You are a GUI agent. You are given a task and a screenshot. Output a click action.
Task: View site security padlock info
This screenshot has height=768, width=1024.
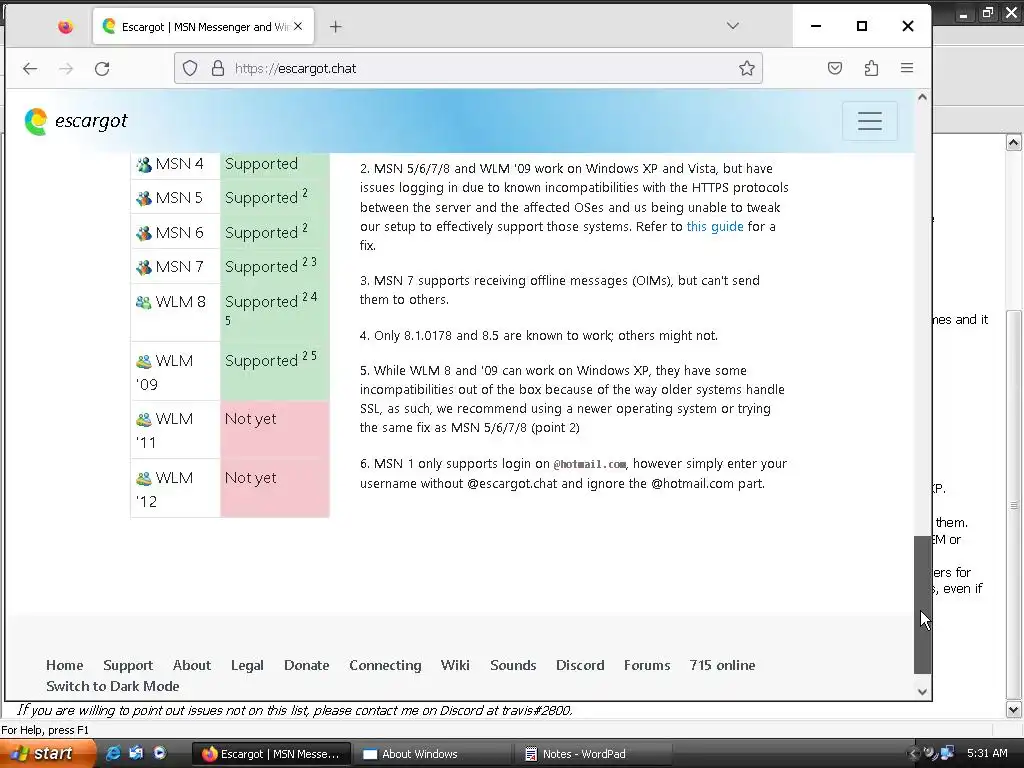218,68
